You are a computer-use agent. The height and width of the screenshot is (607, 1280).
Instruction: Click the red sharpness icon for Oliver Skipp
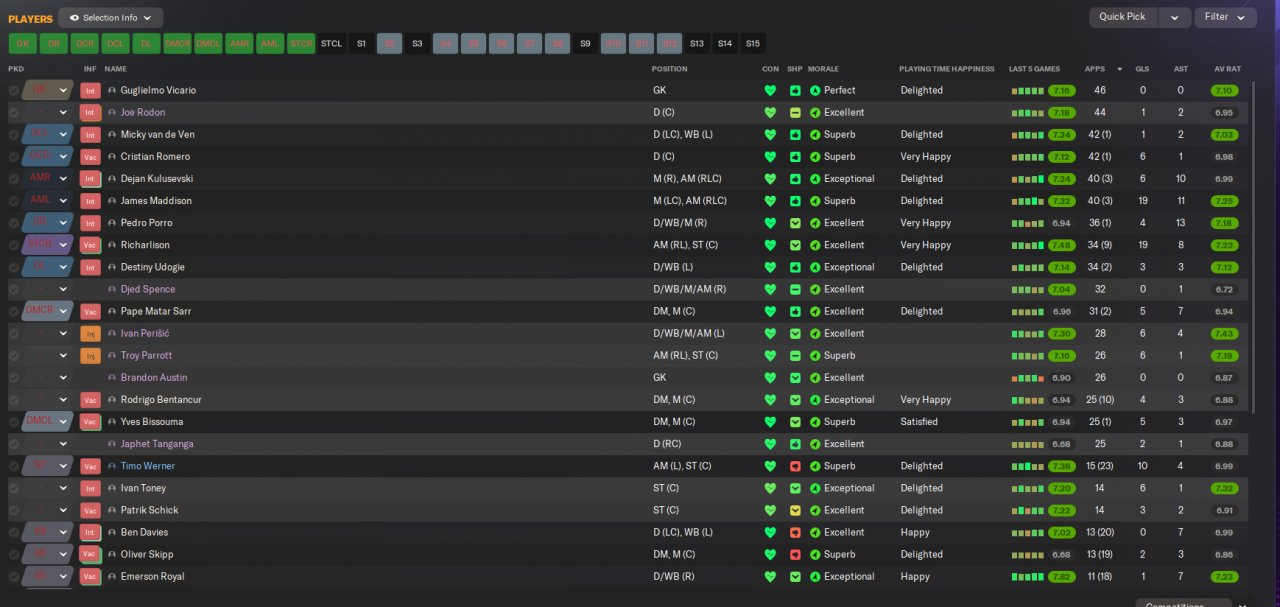pyautogui.click(x=795, y=554)
